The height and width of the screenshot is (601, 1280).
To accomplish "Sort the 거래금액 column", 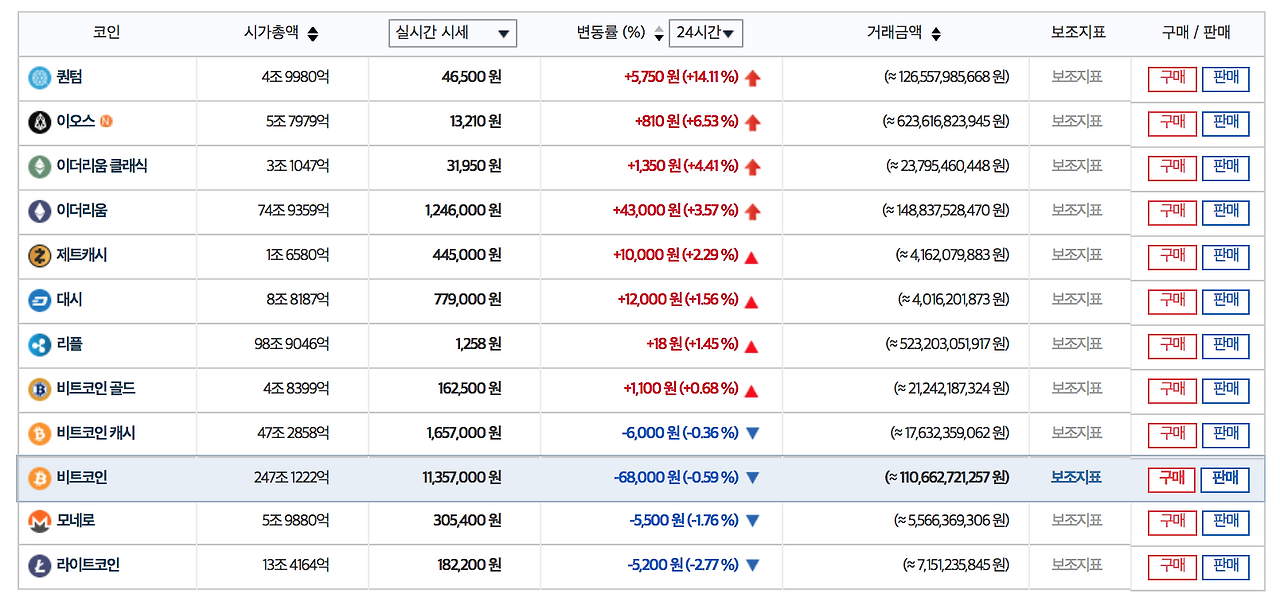I will pos(934,32).
